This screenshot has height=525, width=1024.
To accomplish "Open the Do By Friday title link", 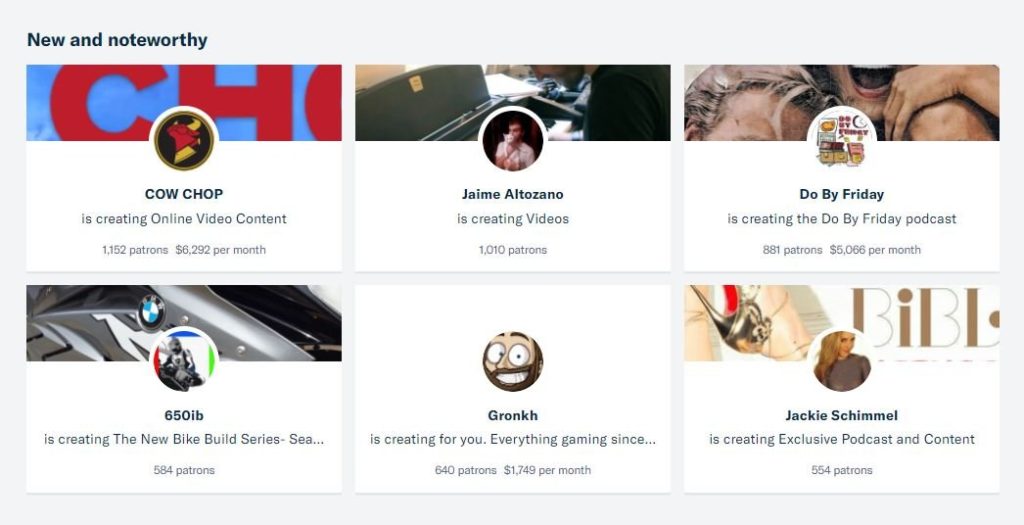I will coord(842,194).
